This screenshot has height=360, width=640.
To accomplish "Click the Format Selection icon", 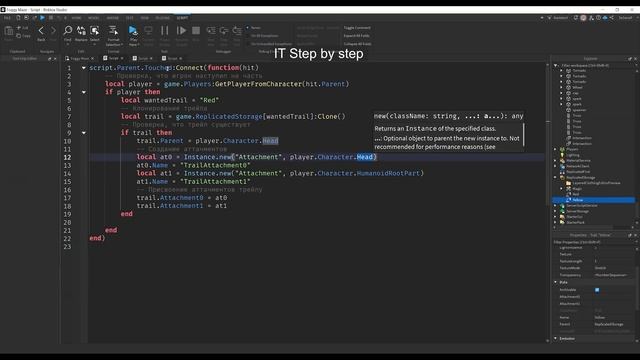I will (x=113, y=31).
